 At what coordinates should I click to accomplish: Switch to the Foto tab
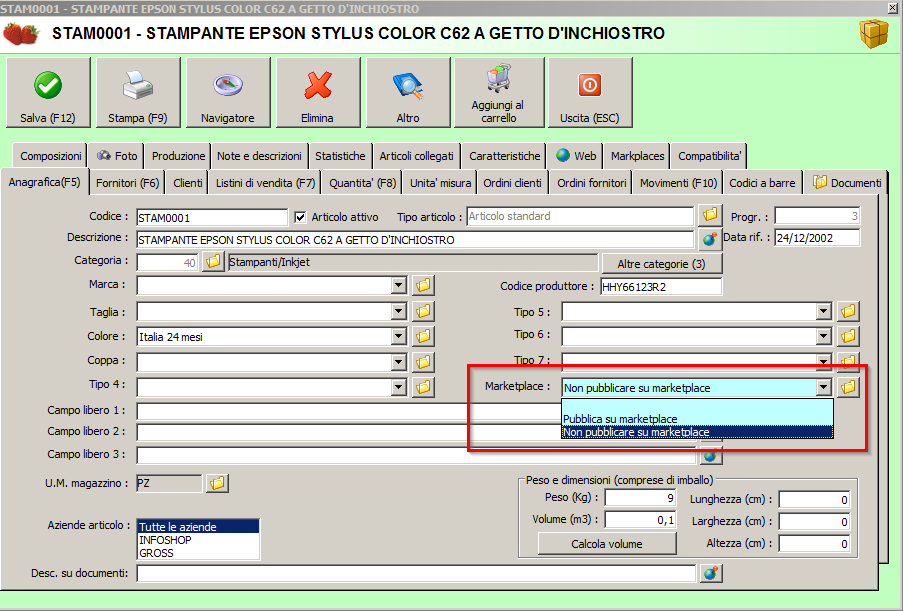pos(117,155)
